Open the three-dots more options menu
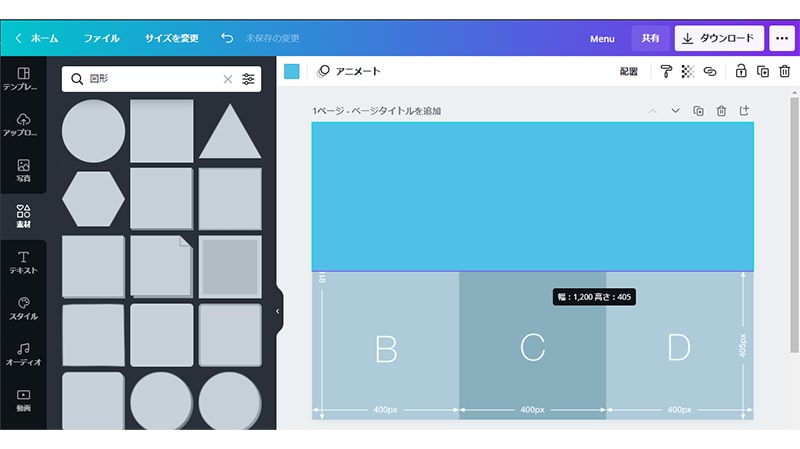Screen dimensions: 800x449 click(x=783, y=38)
